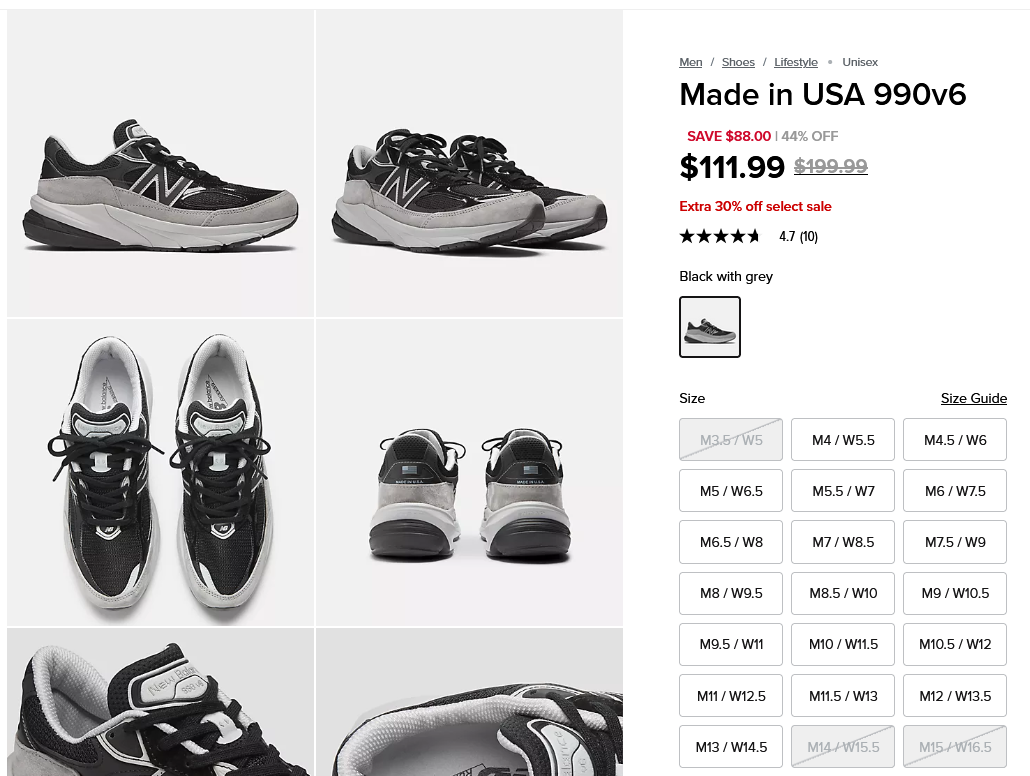1030x776 pixels.
Task: View the side profile shoe image
Action: tap(160, 164)
